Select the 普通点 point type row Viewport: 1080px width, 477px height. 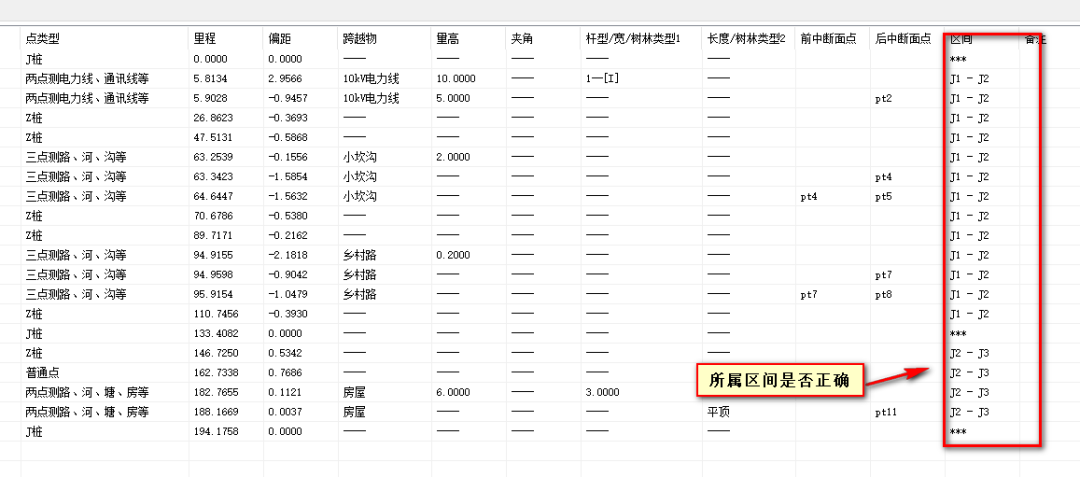coord(44,373)
